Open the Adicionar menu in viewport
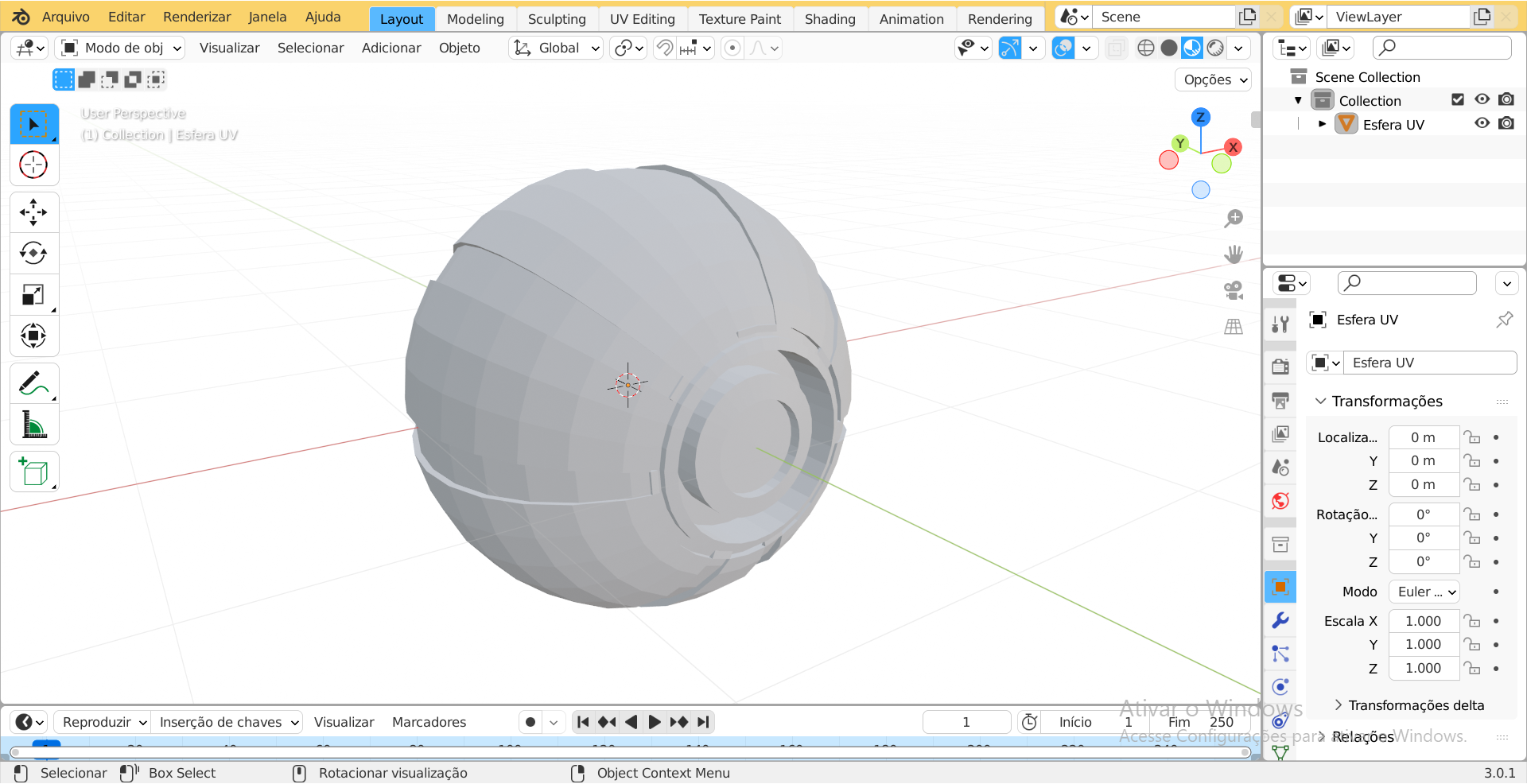The width and height of the screenshot is (1527, 784). point(391,48)
